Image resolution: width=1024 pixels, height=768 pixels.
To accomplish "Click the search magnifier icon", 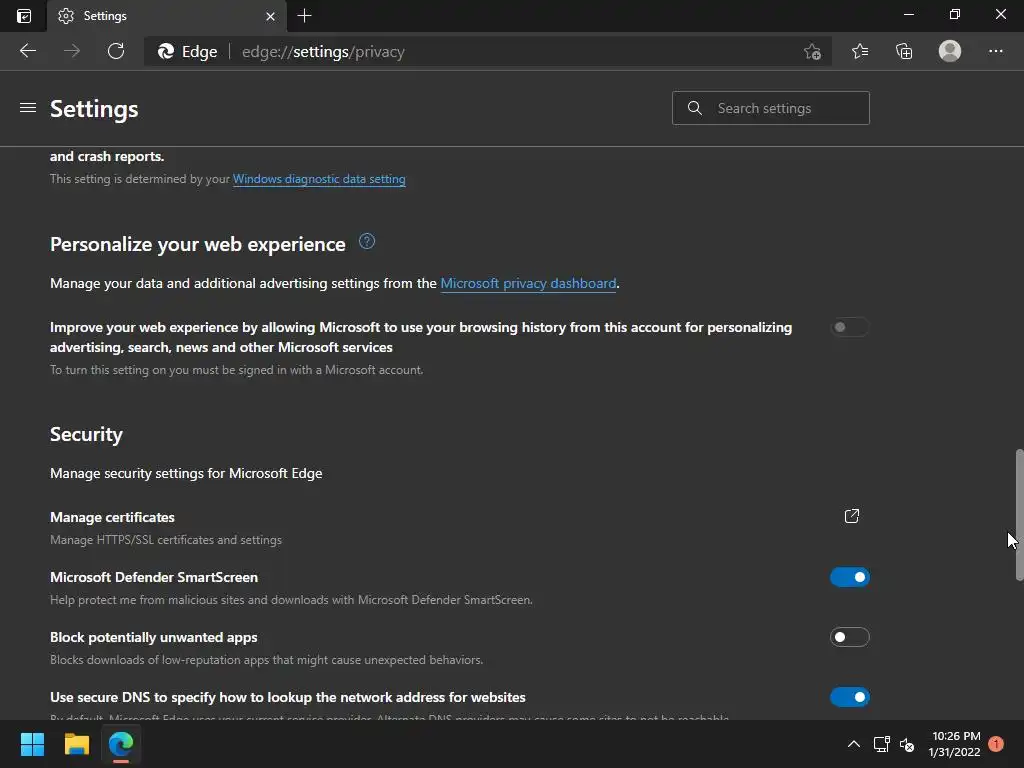I will tap(695, 108).
